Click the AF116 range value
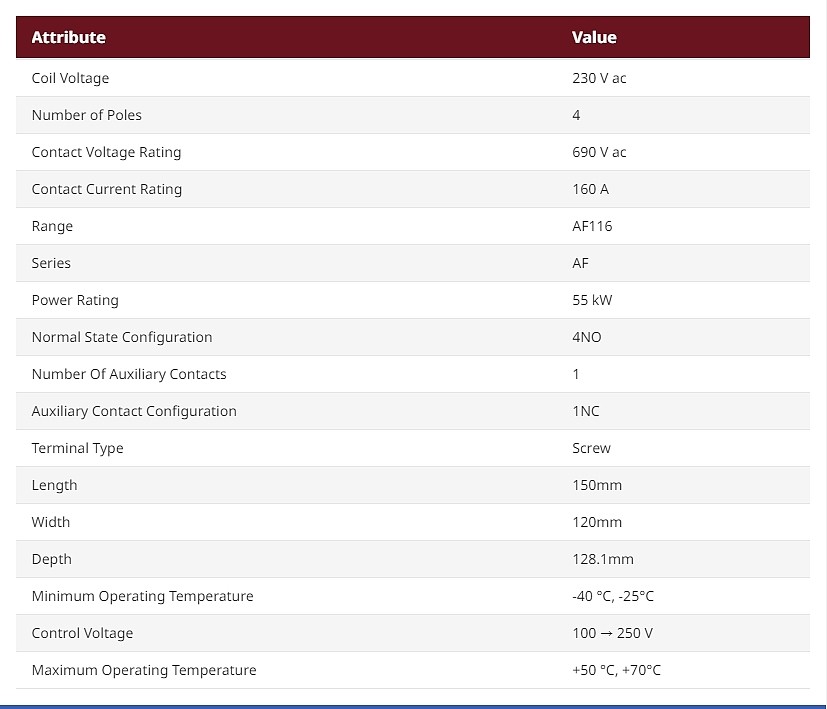827x709 pixels. point(592,226)
